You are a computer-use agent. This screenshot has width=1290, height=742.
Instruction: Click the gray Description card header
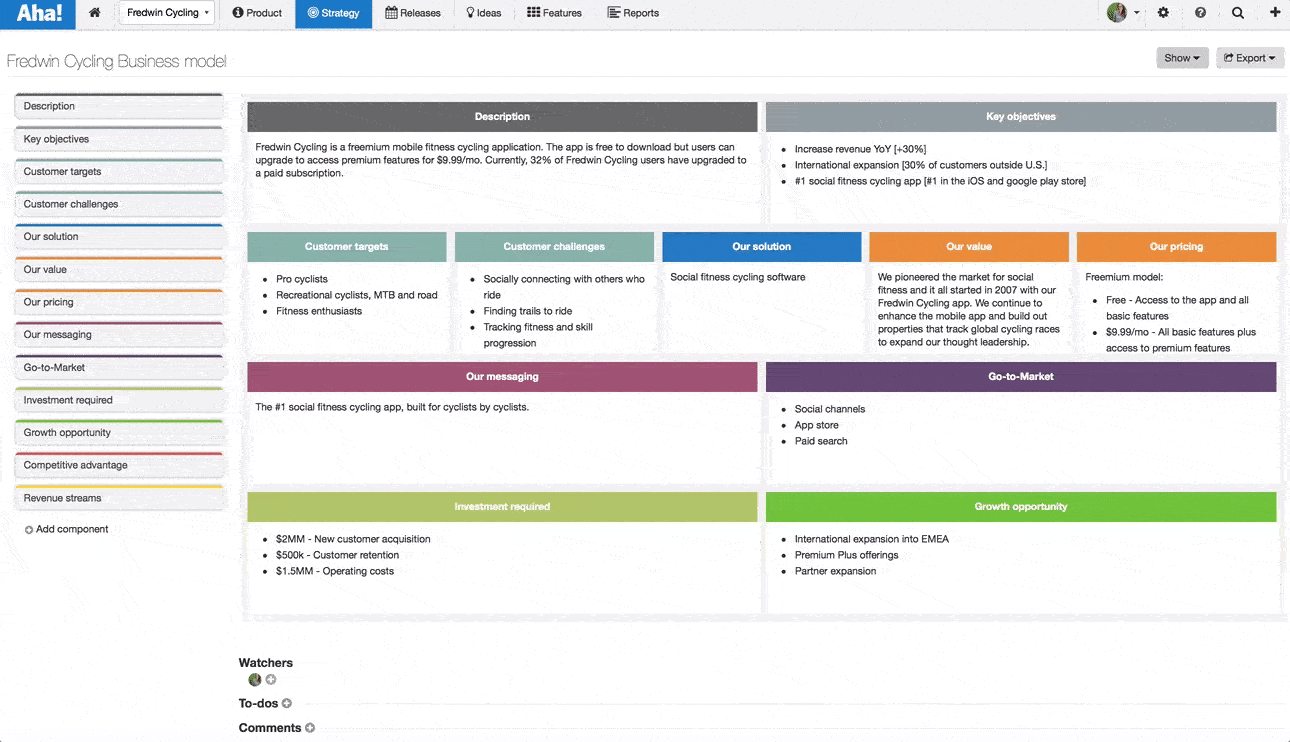502,116
